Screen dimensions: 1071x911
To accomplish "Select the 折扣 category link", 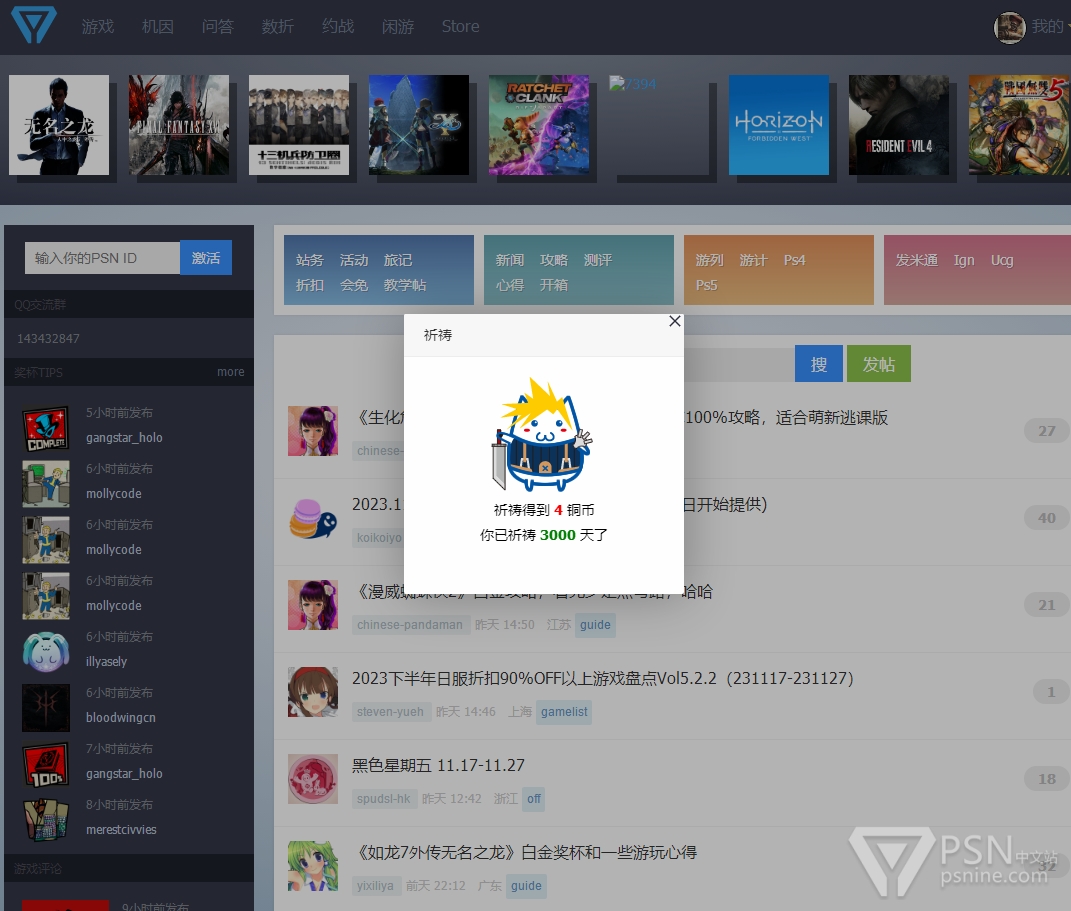I will 309,285.
